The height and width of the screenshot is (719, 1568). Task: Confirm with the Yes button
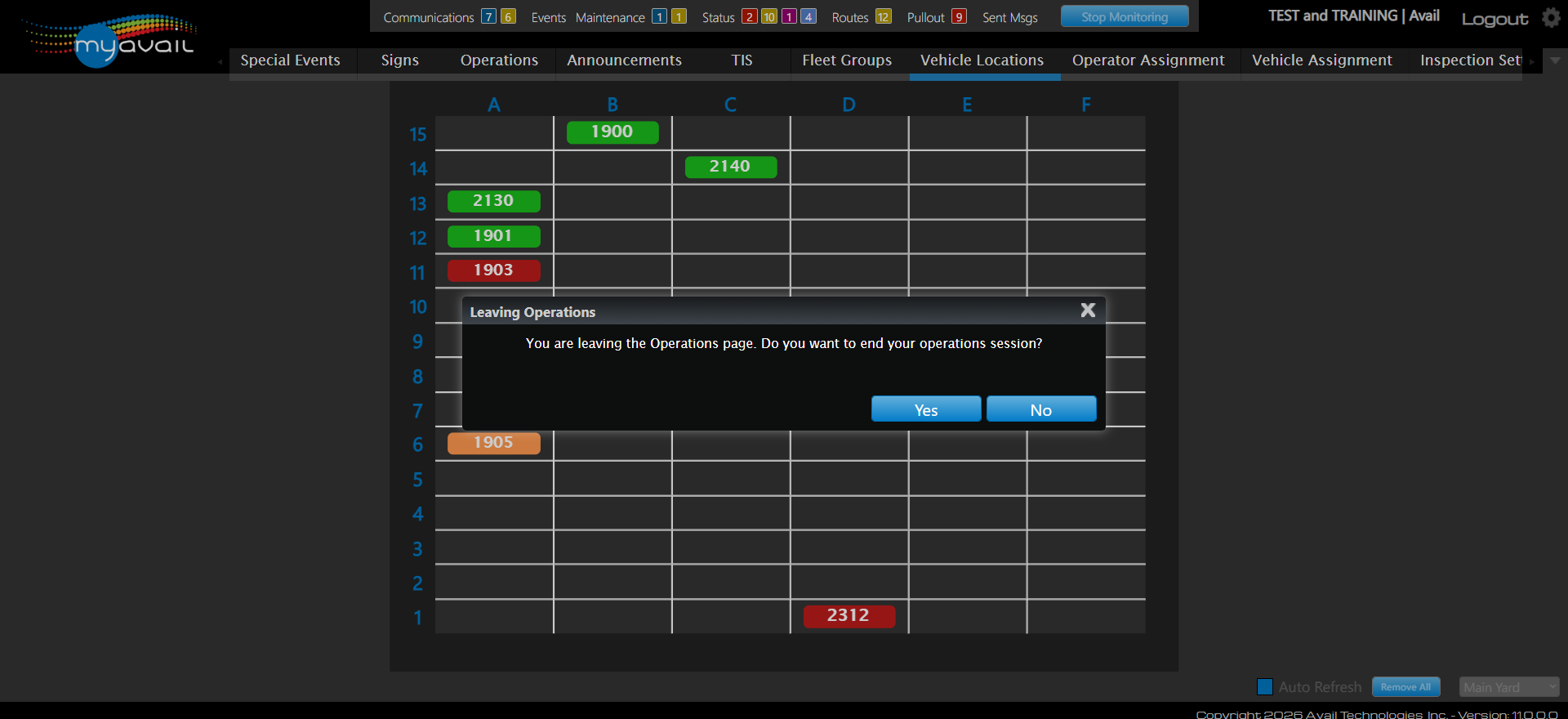click(925, 409)
